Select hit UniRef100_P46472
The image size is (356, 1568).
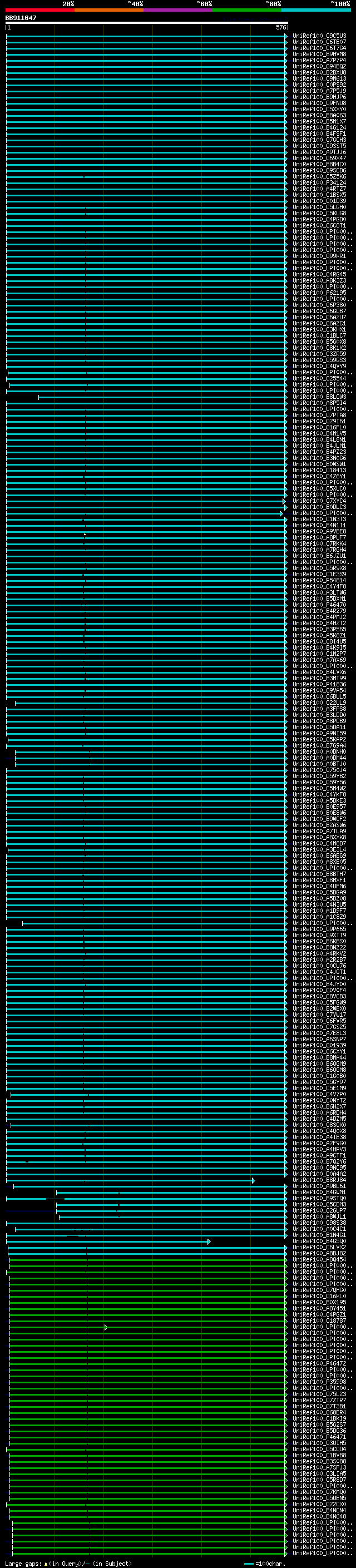319,1363
